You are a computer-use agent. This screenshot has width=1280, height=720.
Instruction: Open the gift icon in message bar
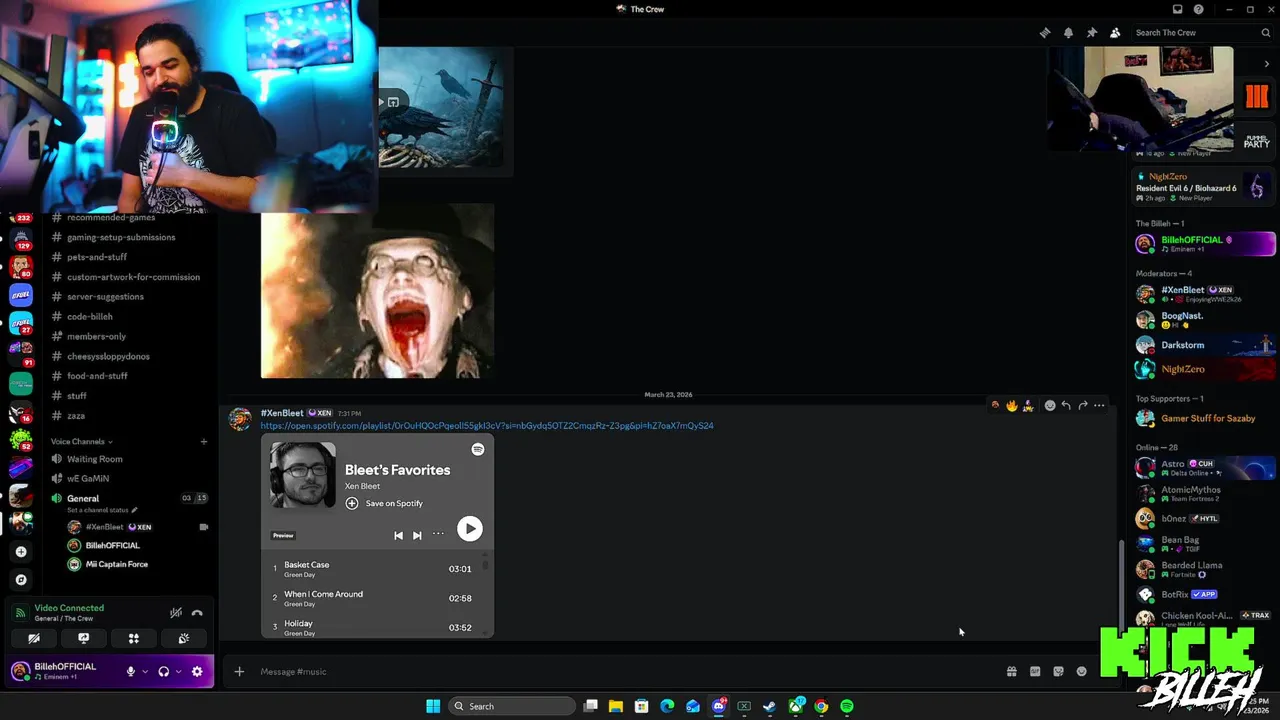coord(1012,672)
